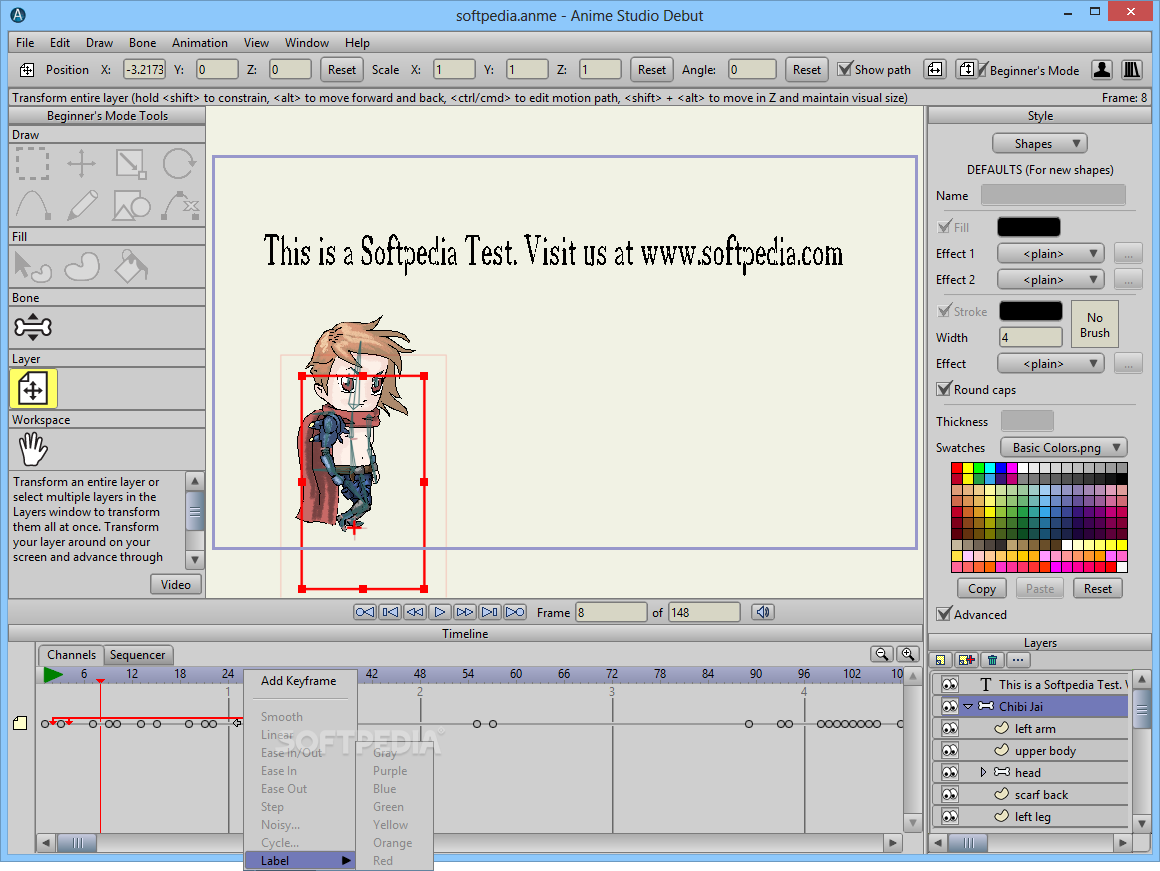Select the Manipulate Bones tool
This screenshot has width=1160, height=871.
(x=33, y=327)
